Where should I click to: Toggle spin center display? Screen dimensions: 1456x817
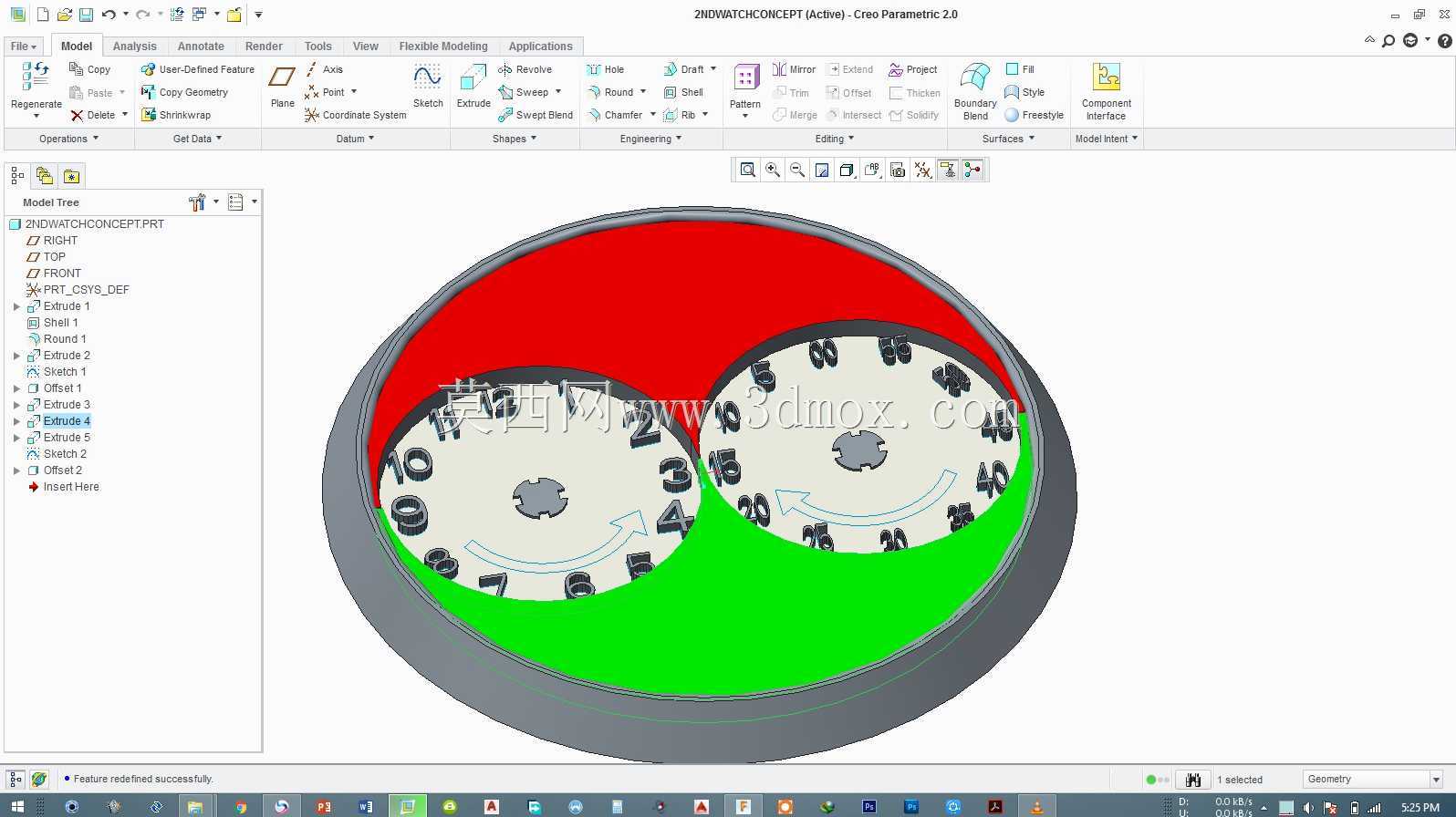[x=973, y=170]
